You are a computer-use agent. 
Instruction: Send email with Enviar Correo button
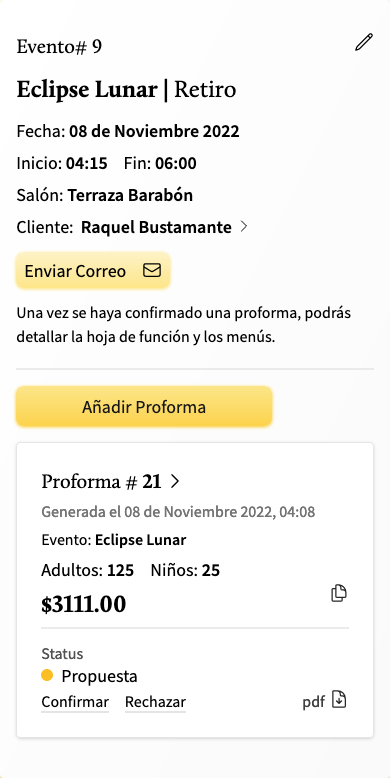coord(93,271)
